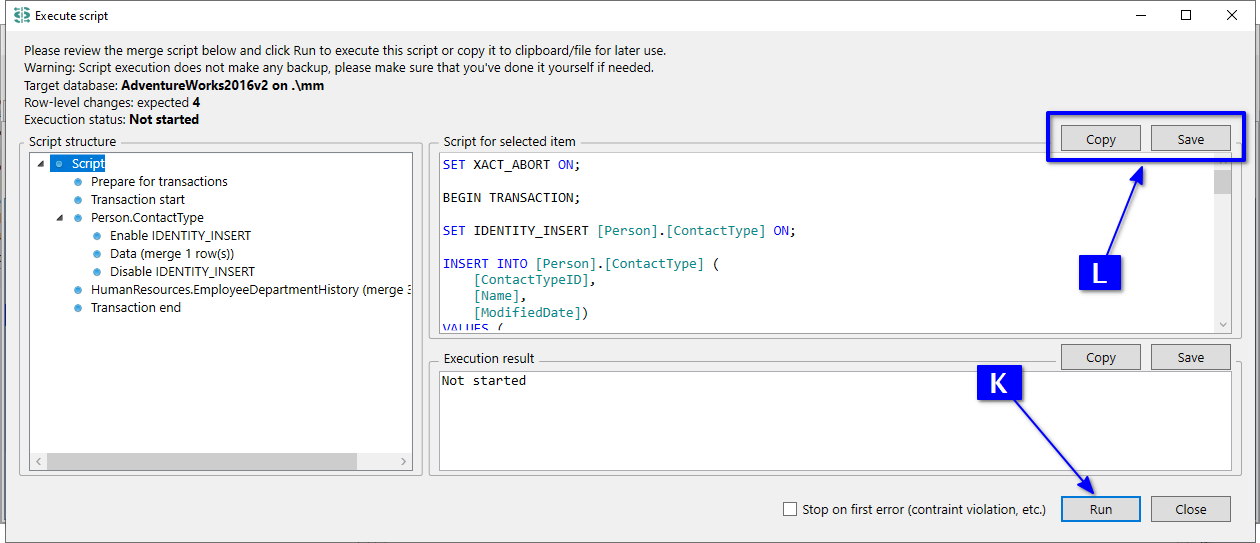
Task: Maximize the Execute script window
Action: [x=1186, y=15]
